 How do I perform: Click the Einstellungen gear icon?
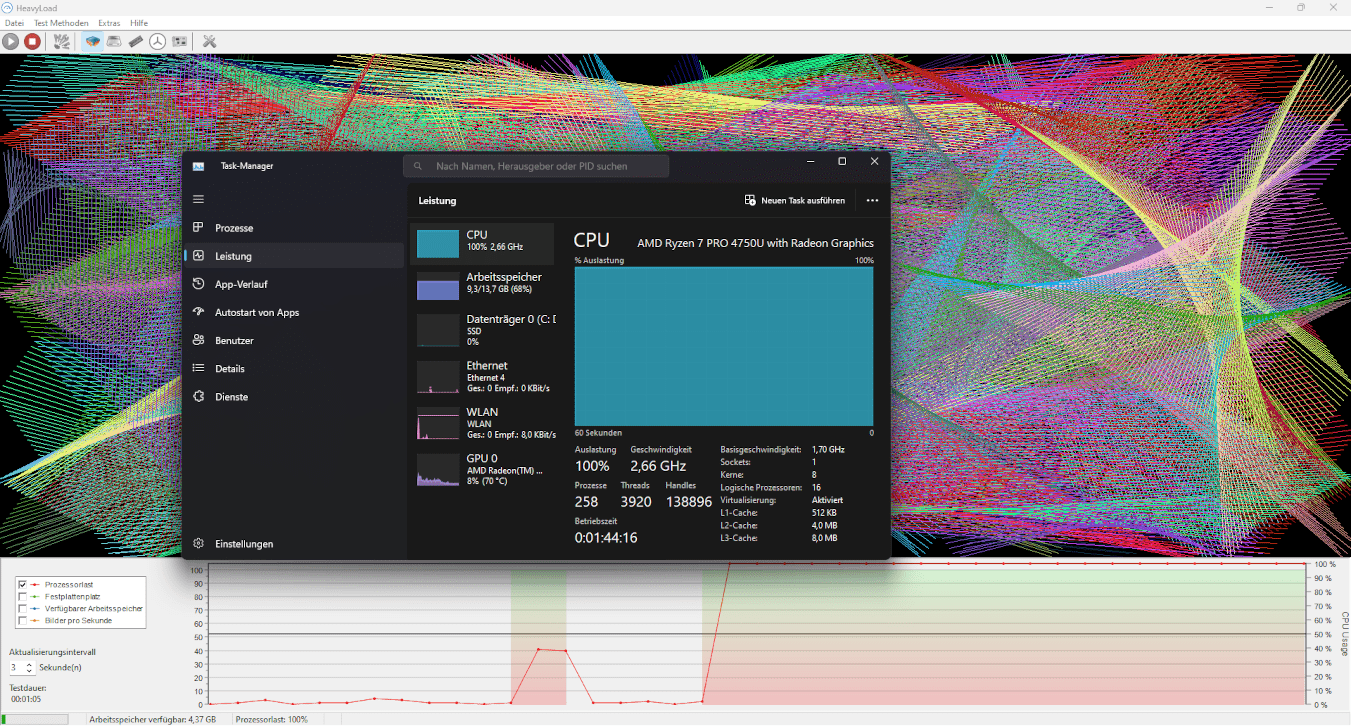(x=198, y=544)
